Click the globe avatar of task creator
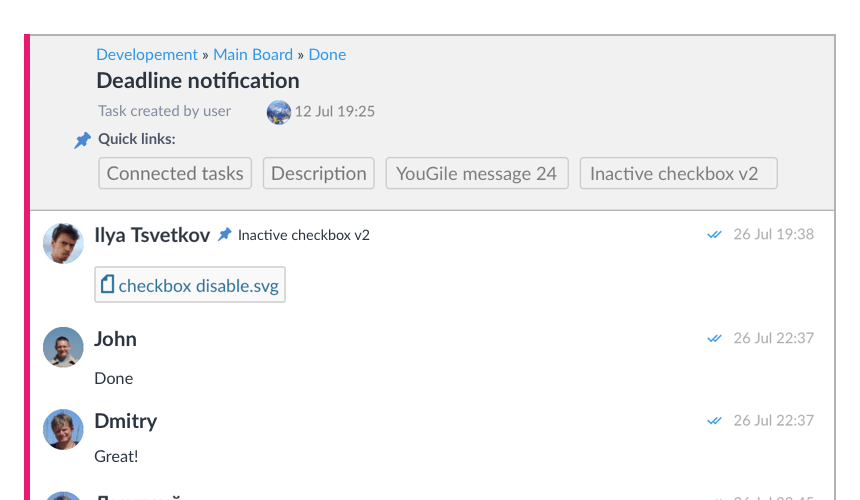 279,112
